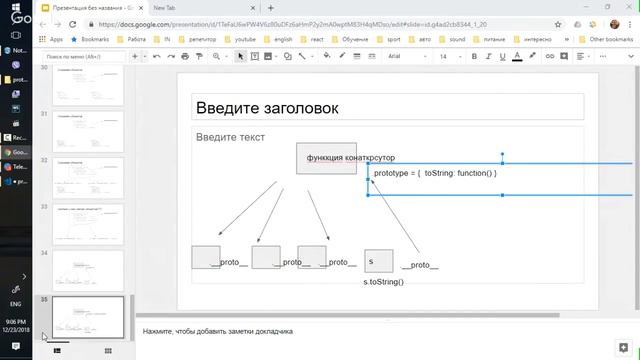Set the border weight
The height and width of the screenshot is (360, 640).
pos(357,56)
